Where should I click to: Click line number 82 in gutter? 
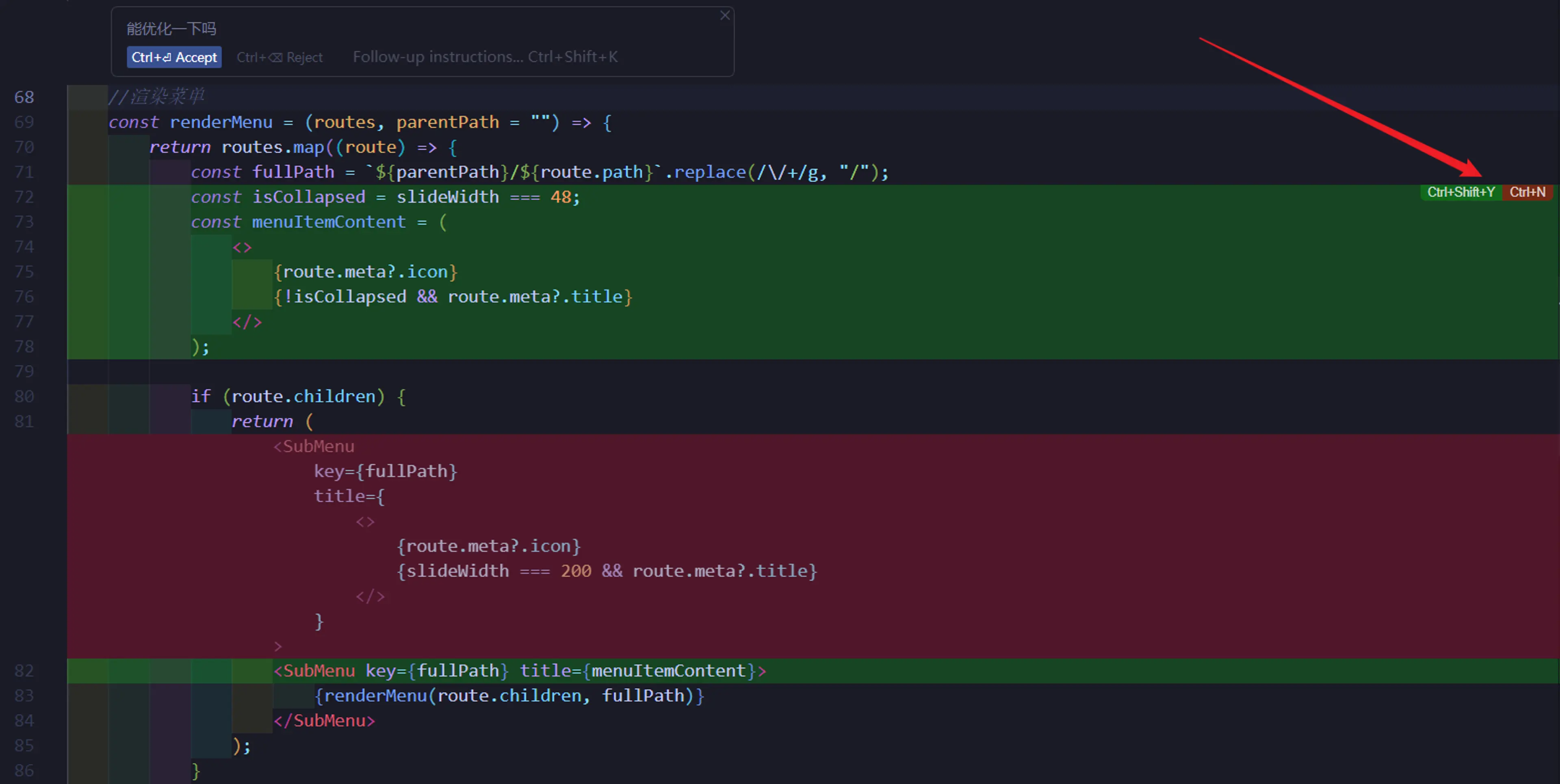click(x=24, y=671)
